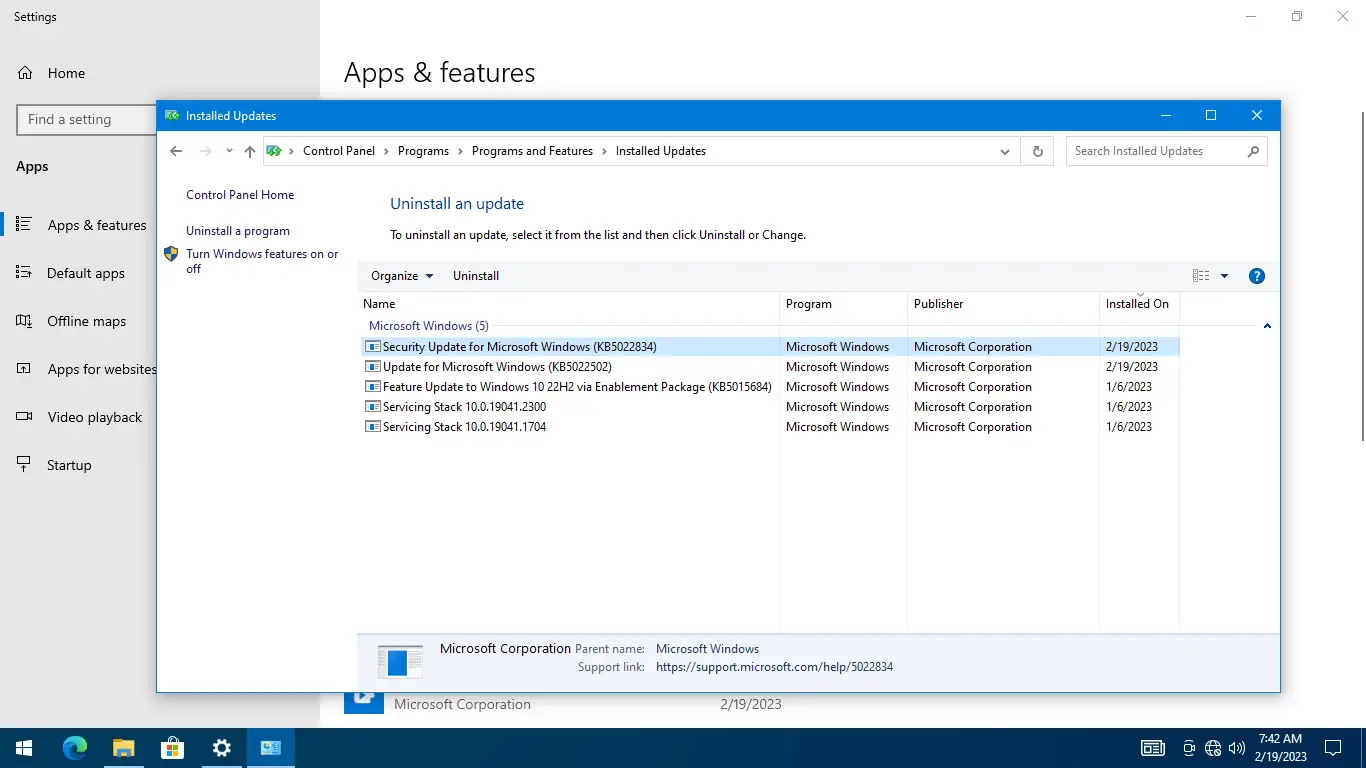Open the Control Panel Home link
1366x768 pixels.
pyautogui.click(x=240, y=195)
